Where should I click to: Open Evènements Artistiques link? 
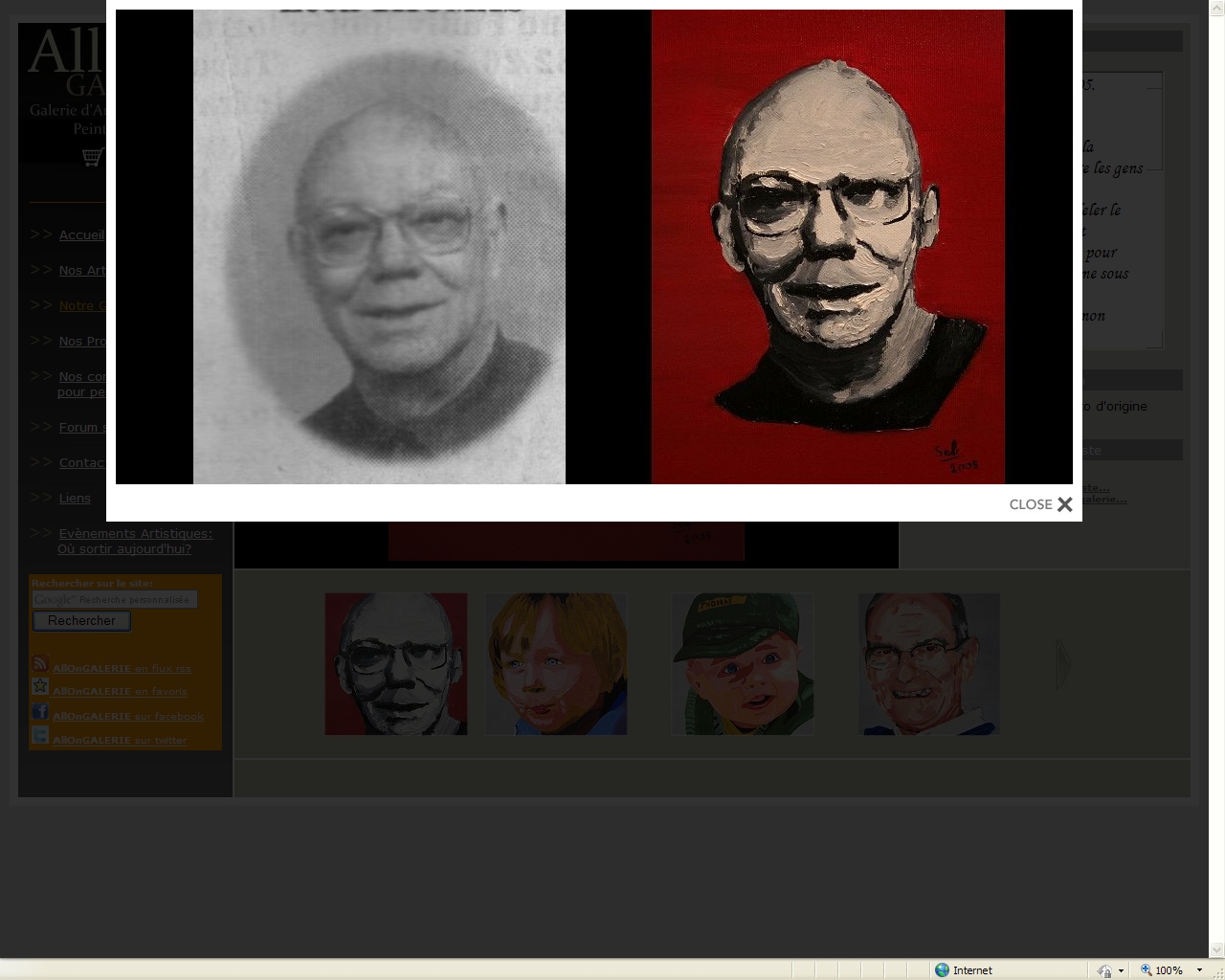click(x=135, y=534)
